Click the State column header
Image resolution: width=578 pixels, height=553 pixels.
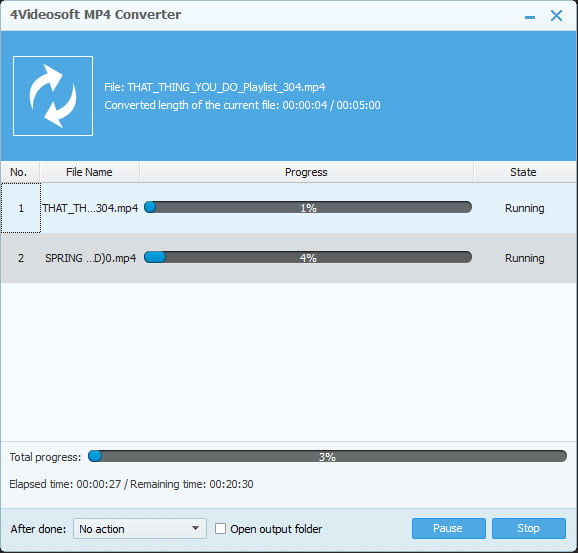pyautogui.click(x=525, y=172)
